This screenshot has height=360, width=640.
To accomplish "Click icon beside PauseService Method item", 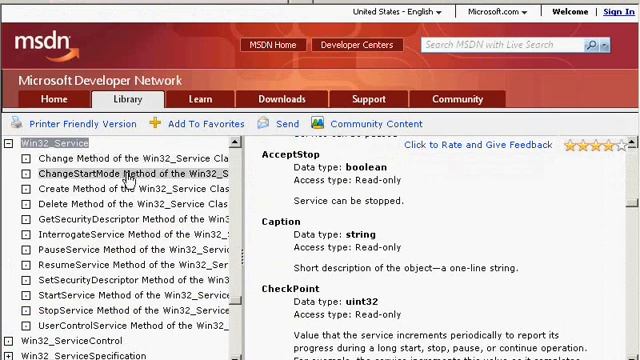I will point(26,250).
